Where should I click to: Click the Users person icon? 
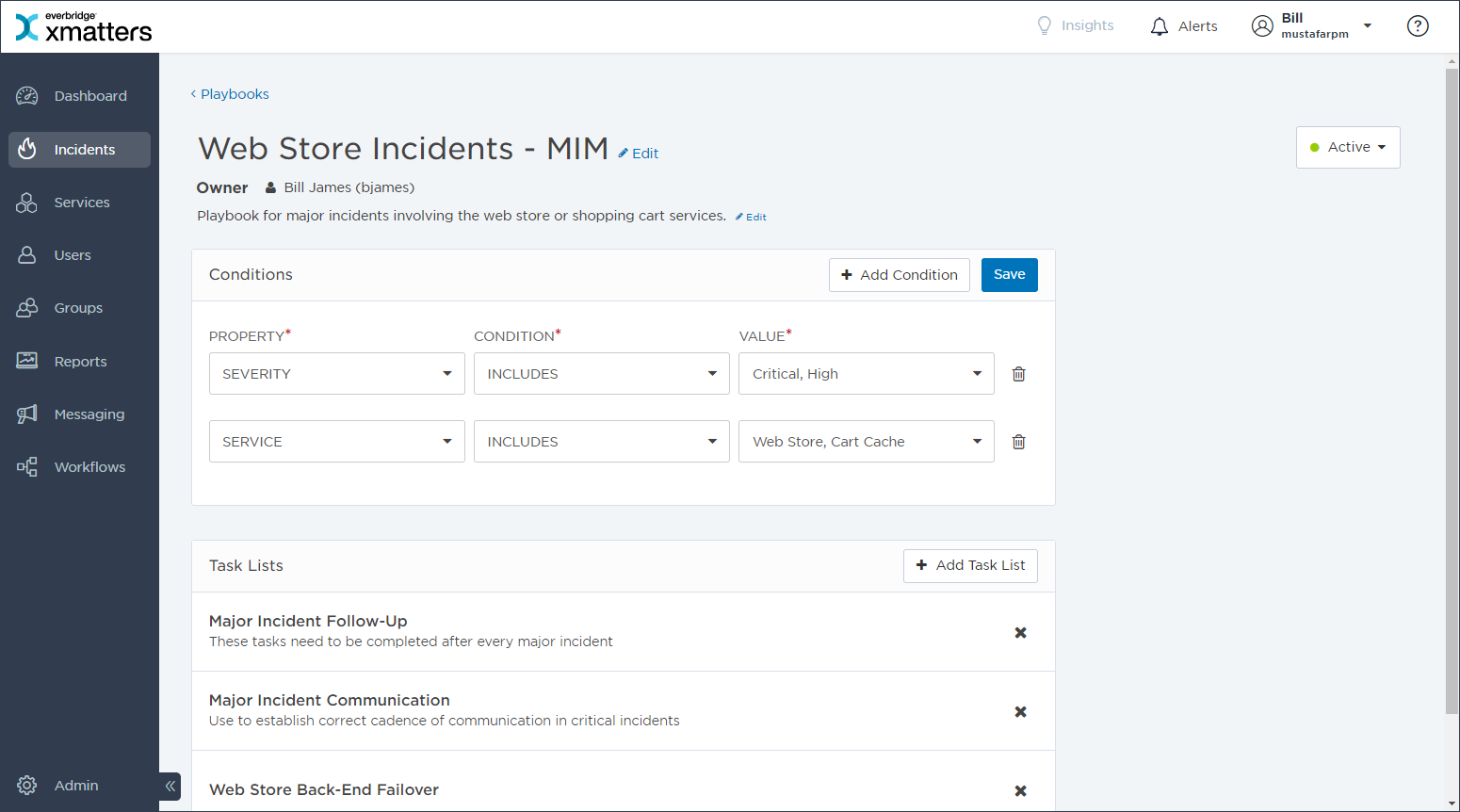click(x=27, y=255)
